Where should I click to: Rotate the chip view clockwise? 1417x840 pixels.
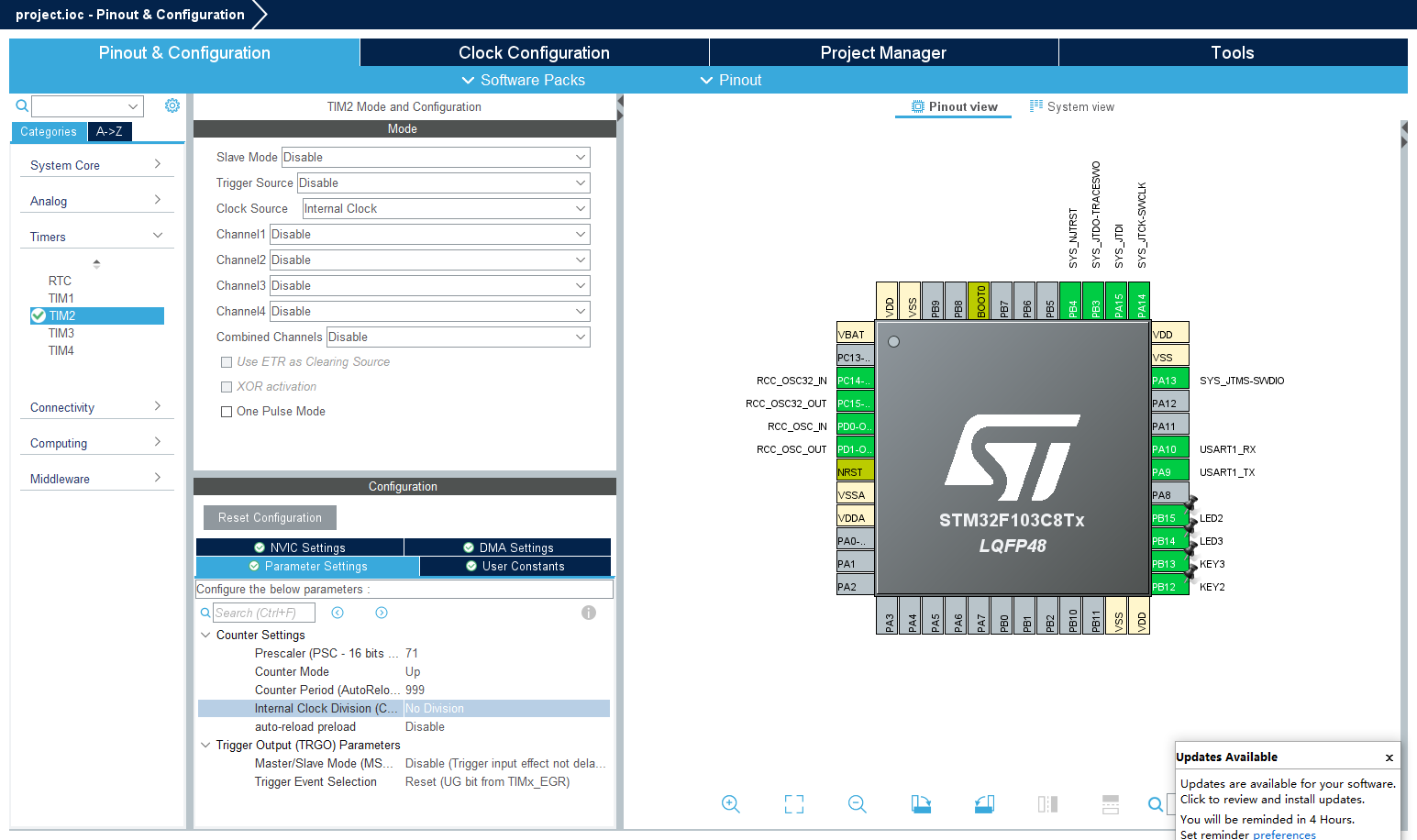coord(921,804)
